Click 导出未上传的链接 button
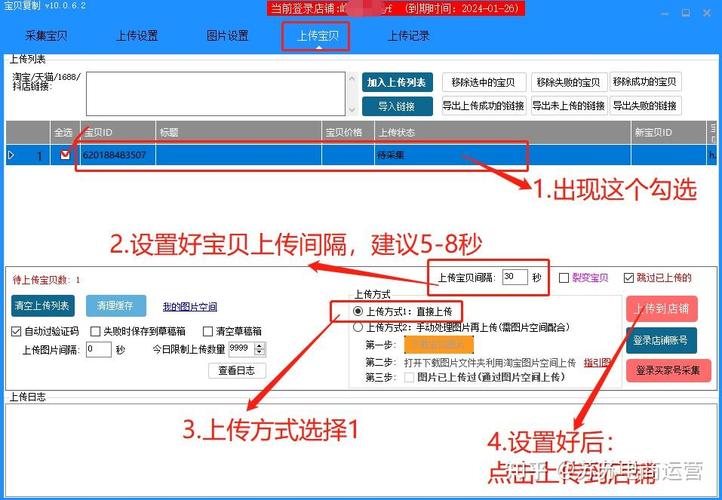The image size is (722, 500). [569, 106]
